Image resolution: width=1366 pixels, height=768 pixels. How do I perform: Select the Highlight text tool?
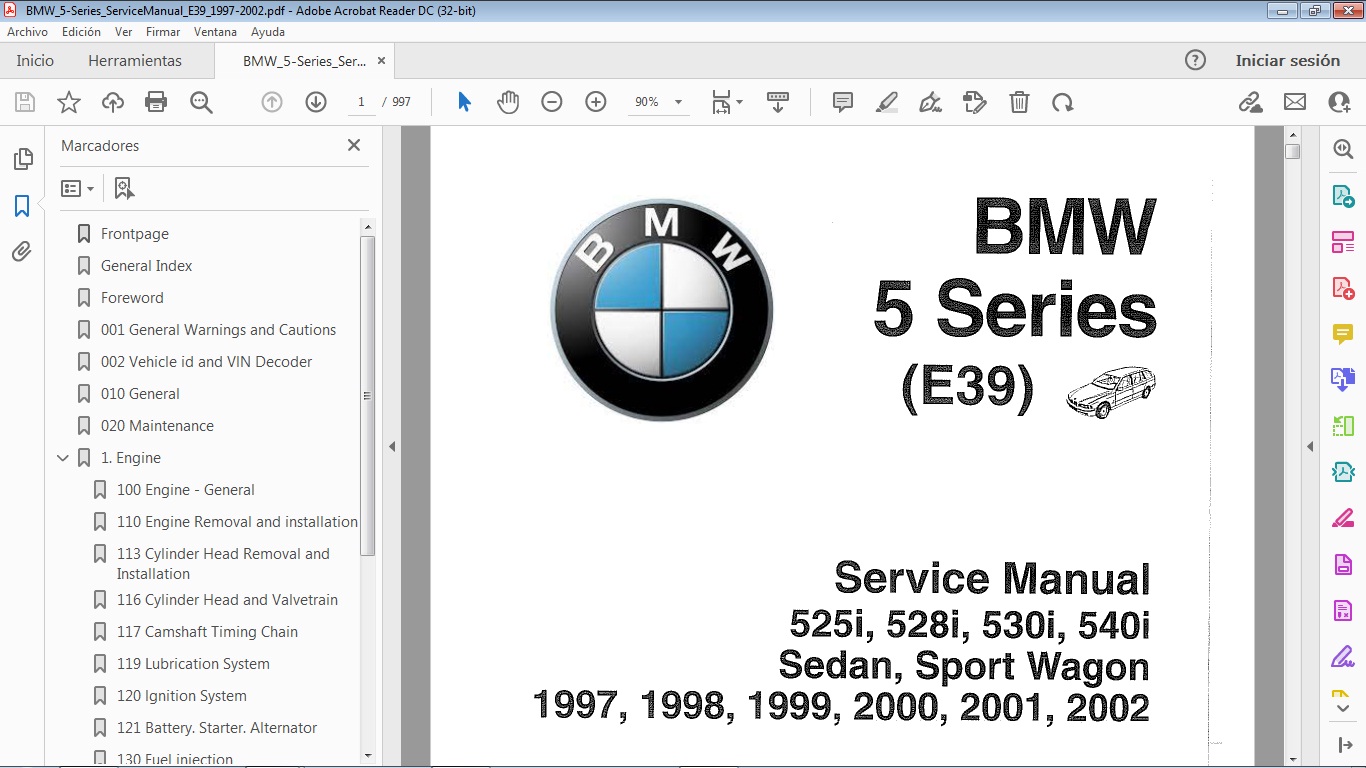click(x=886, y=101)
